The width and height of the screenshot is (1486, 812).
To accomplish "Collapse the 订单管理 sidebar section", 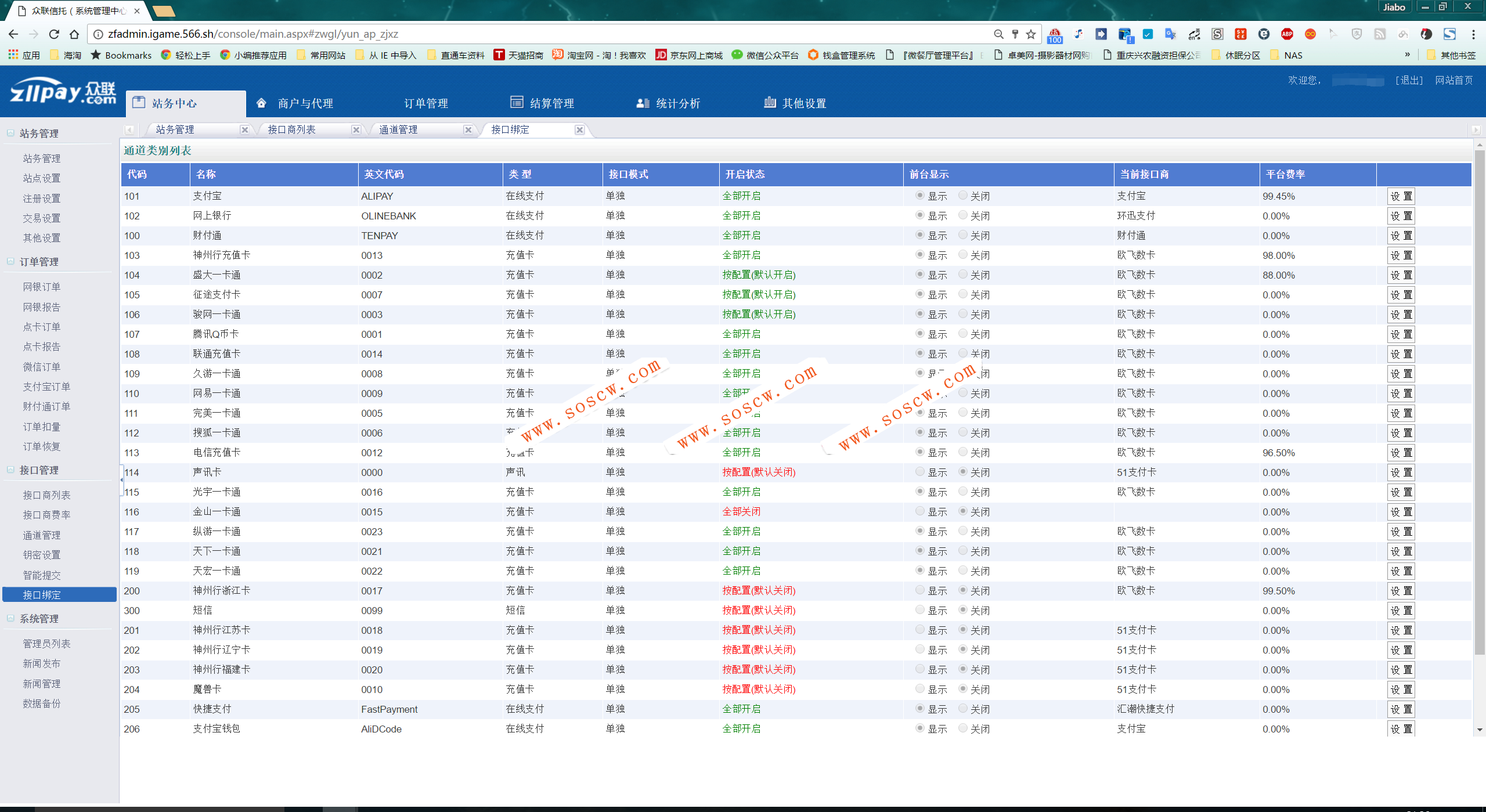I will coord(10,261).
